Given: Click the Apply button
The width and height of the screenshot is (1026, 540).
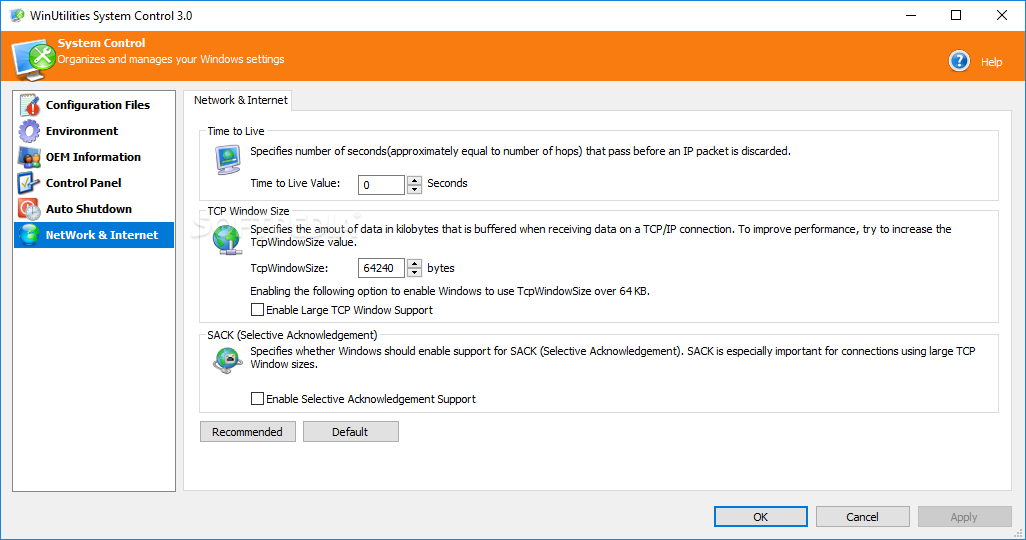Looking at the screenshot, I should tap(964, 516).
